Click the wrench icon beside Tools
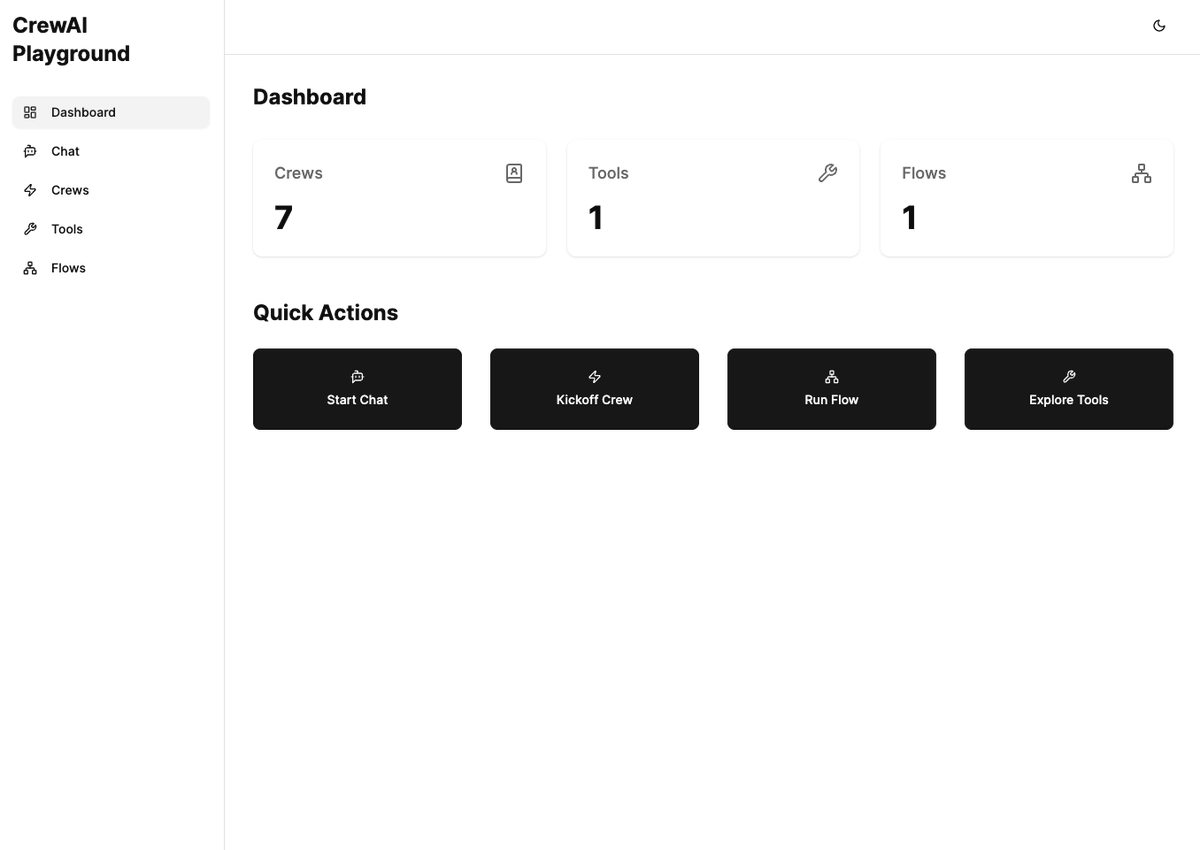 [x=31, y=229]
